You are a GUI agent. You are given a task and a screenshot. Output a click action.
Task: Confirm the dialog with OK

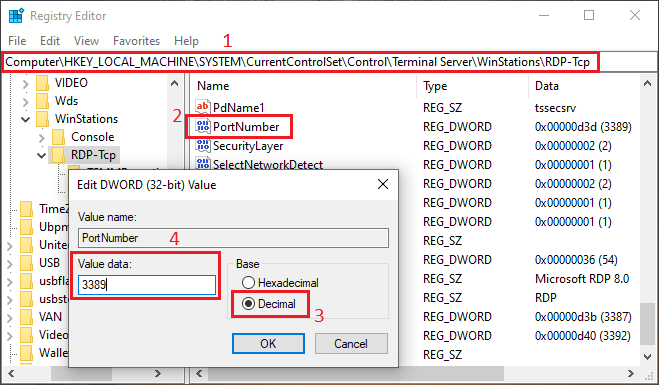tap(268, 343)
